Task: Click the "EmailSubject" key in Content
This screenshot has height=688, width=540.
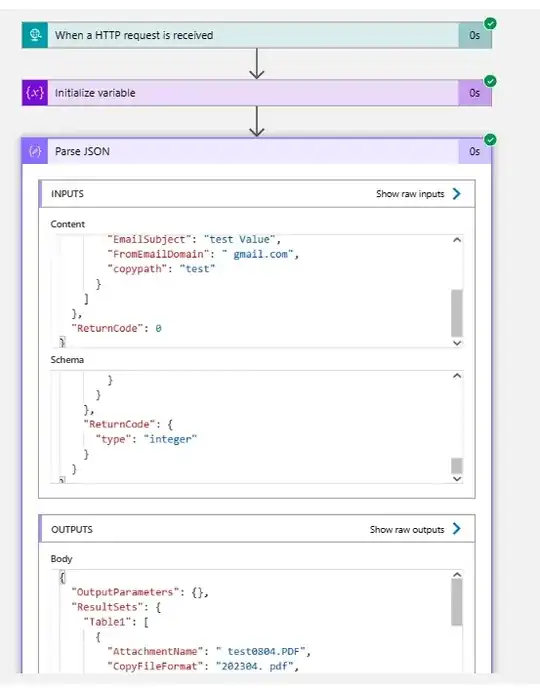Action: point(150,240)
